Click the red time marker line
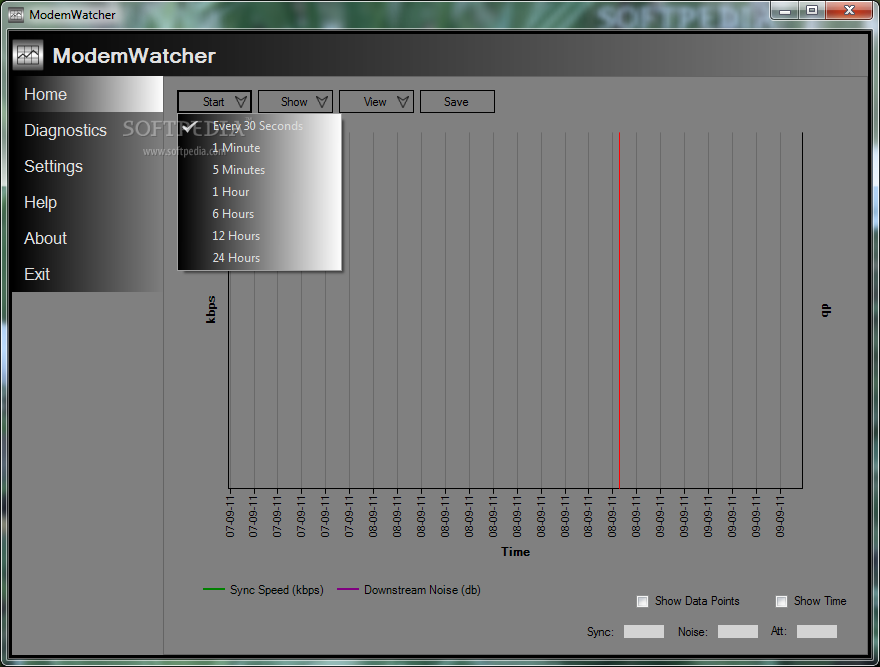Screen dimensions: 880x667 tap(619, 310)
